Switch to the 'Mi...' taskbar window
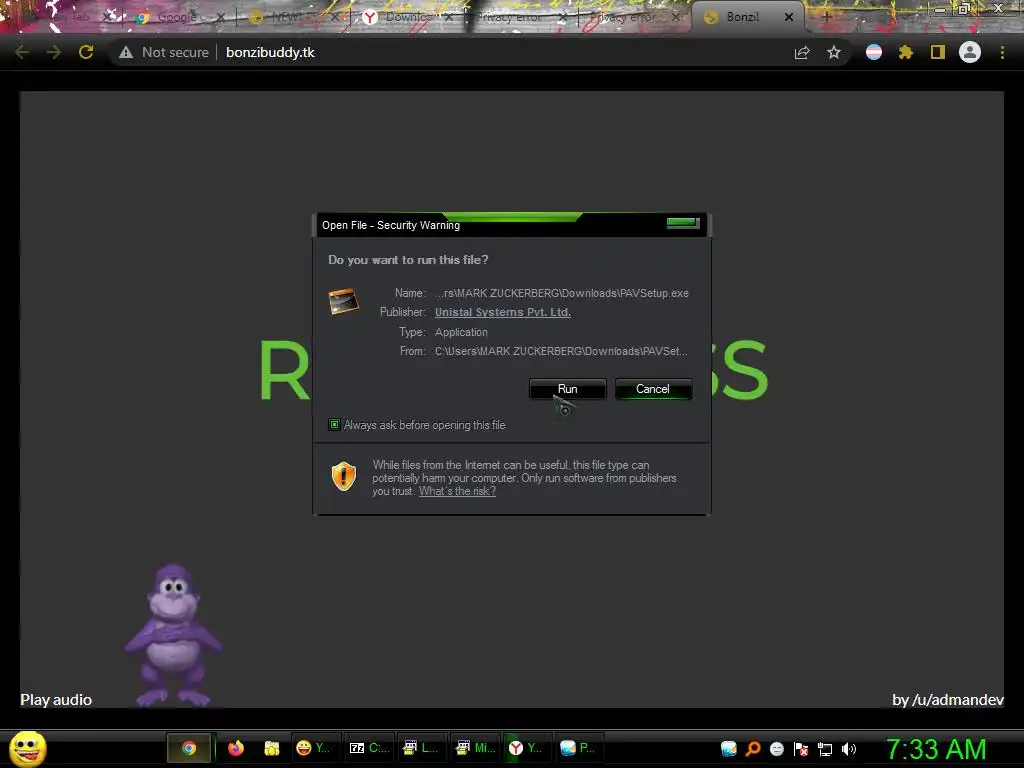This screenshot has width=1024, height=768. click(x=475, y=748)
